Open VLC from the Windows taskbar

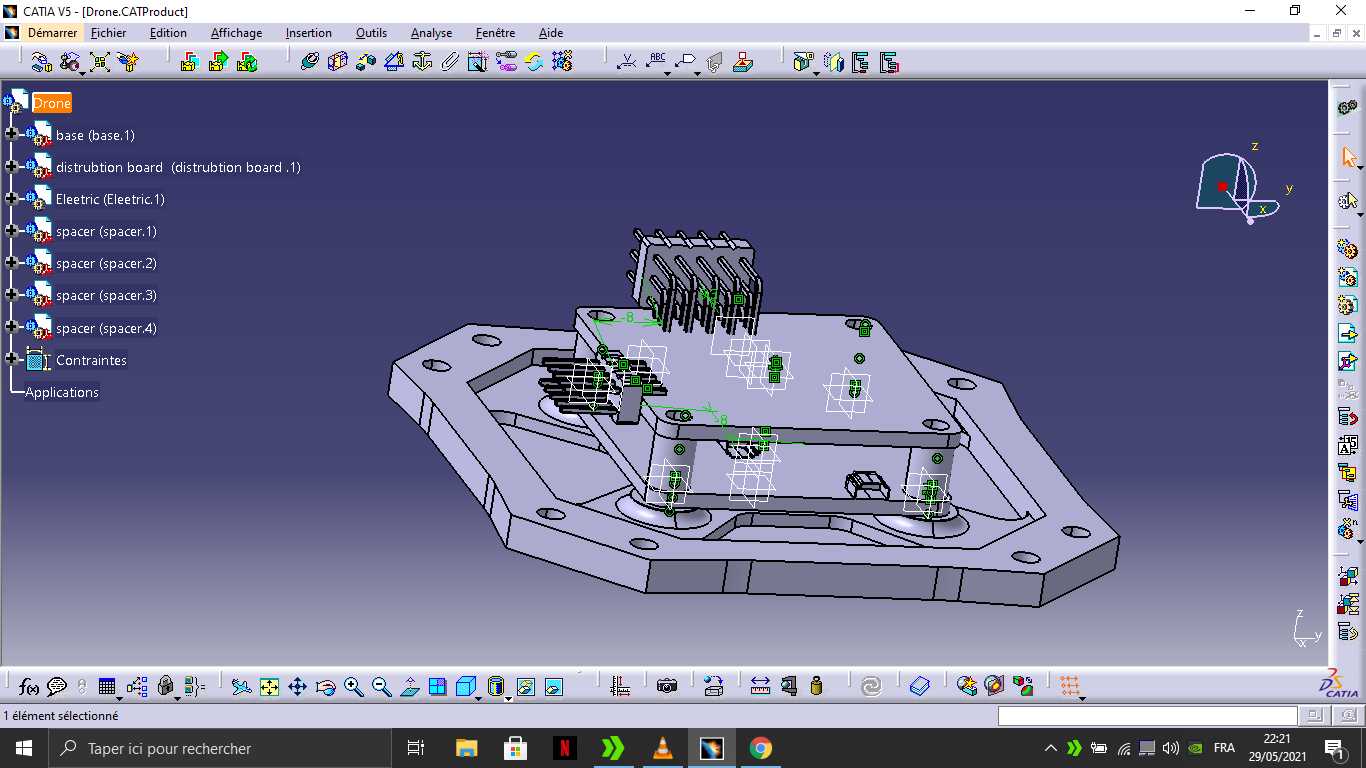pyautogui.click(x=662, y=748)
